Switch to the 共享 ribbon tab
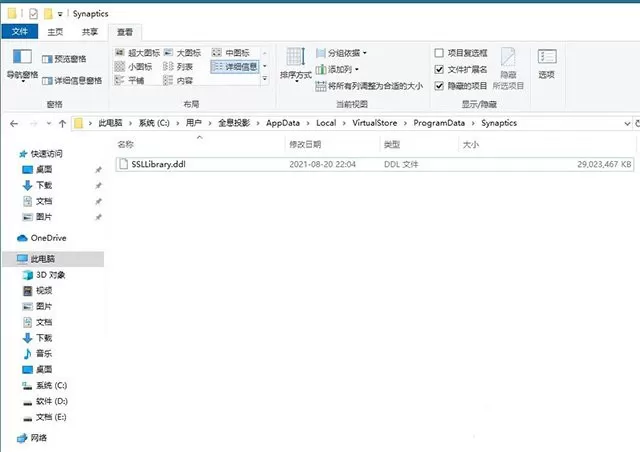Viewport: 640px width, 452px height. [x=90, y=32]
